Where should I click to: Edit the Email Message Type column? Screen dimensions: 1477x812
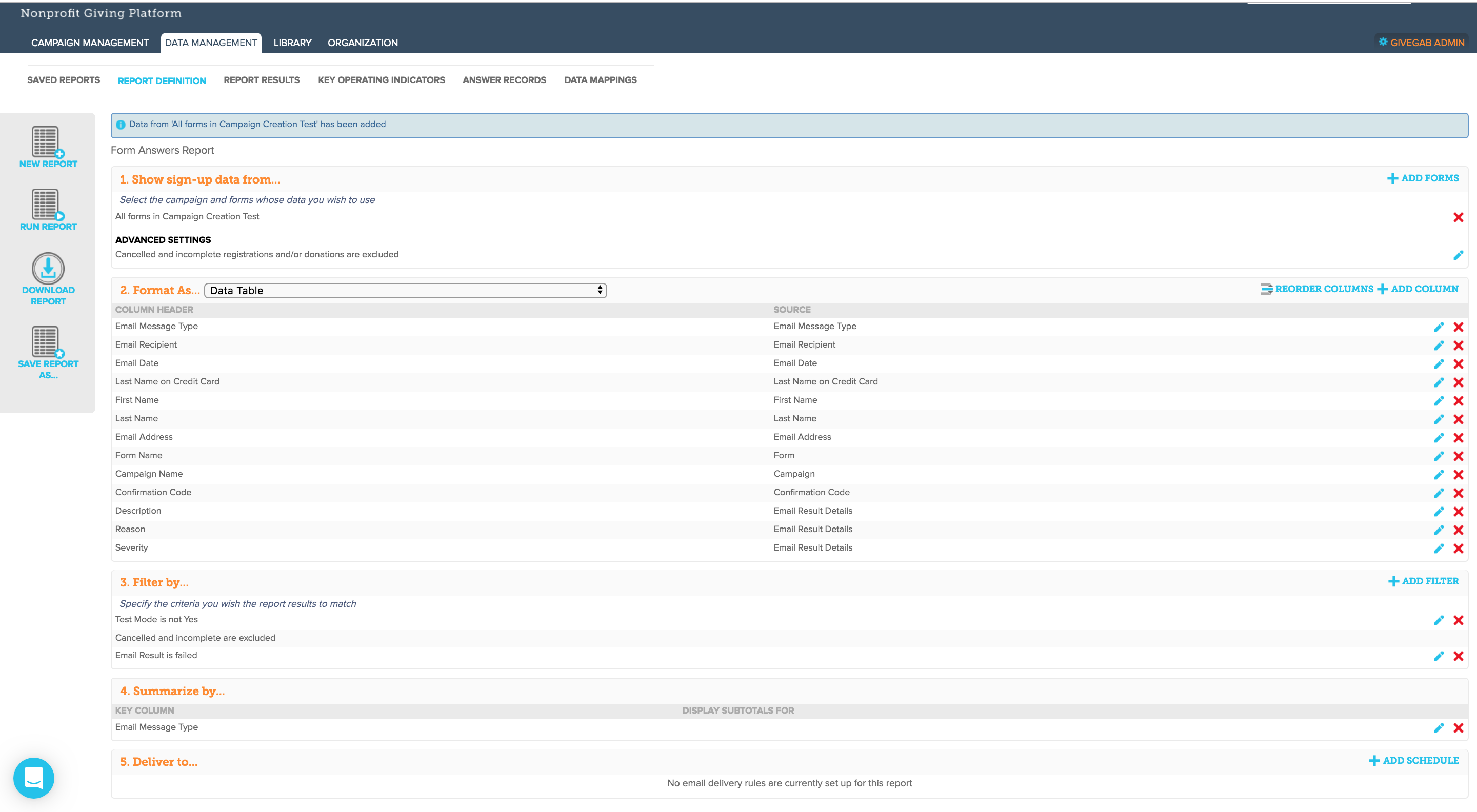[1439, 327]
